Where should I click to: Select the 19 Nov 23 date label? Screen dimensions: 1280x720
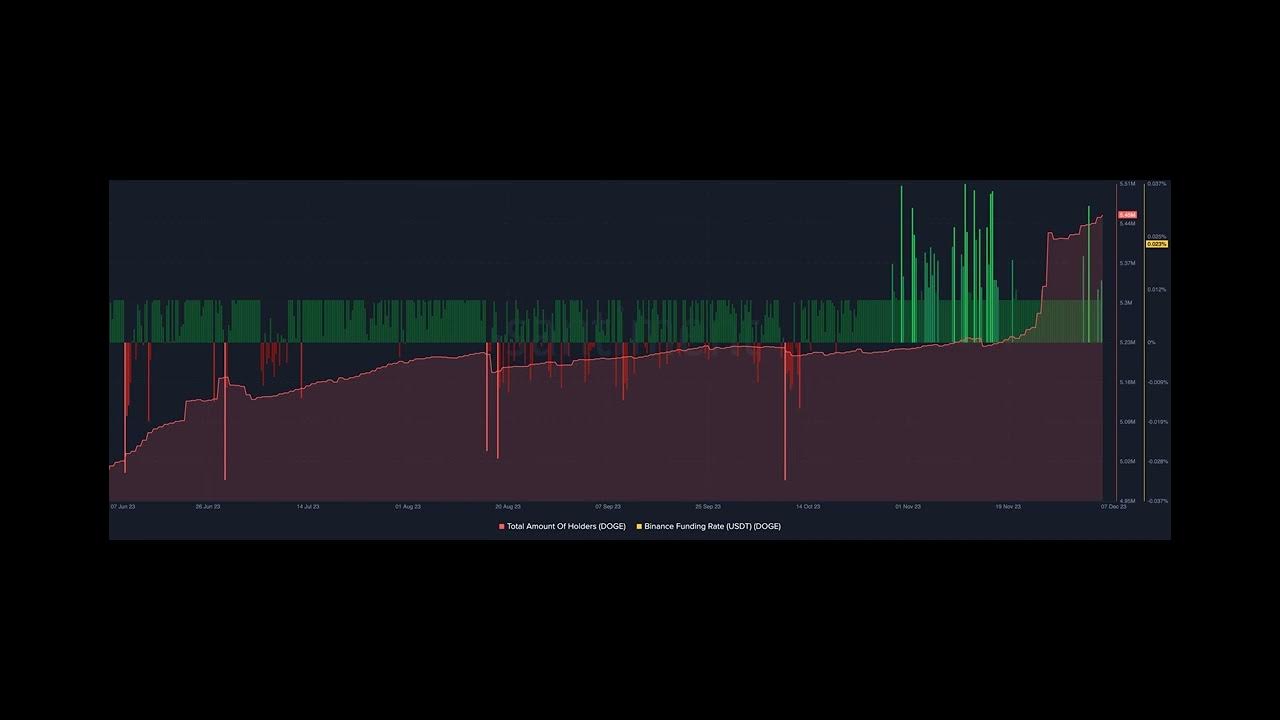pos(1008,507)
